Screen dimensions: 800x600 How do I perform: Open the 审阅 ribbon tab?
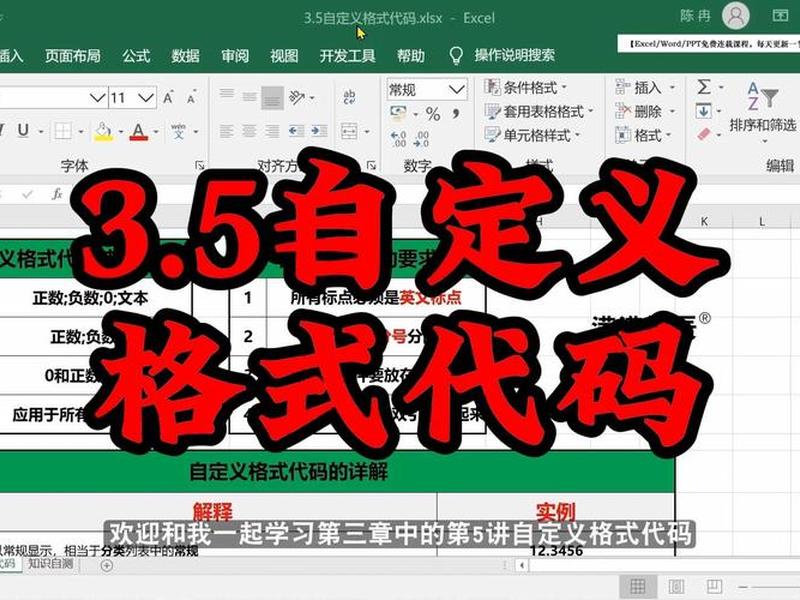(x=235, y=56)
